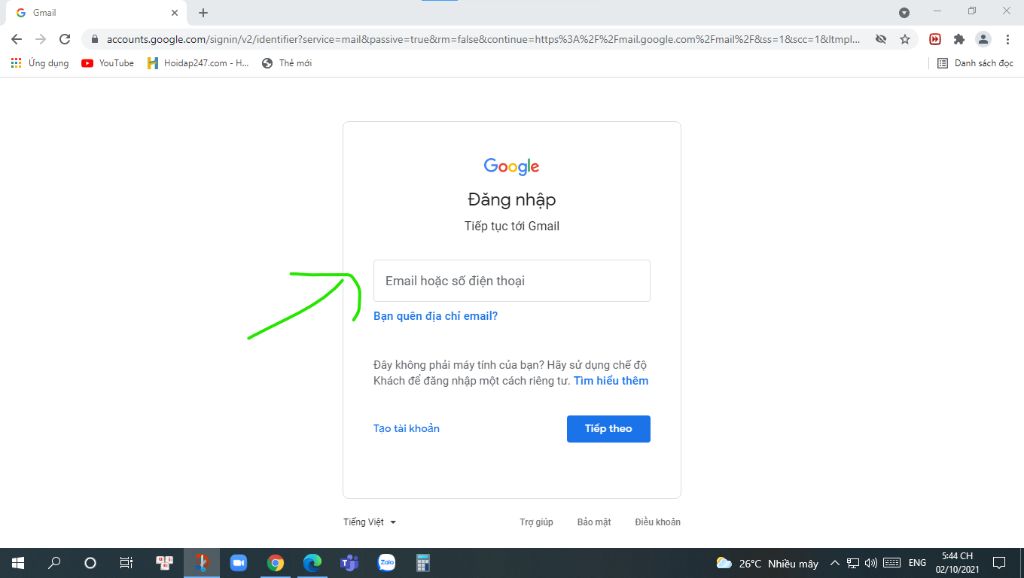Close the Gmail tab
This screenshot has width=1024, height=578.
click(x=174, y=12)
